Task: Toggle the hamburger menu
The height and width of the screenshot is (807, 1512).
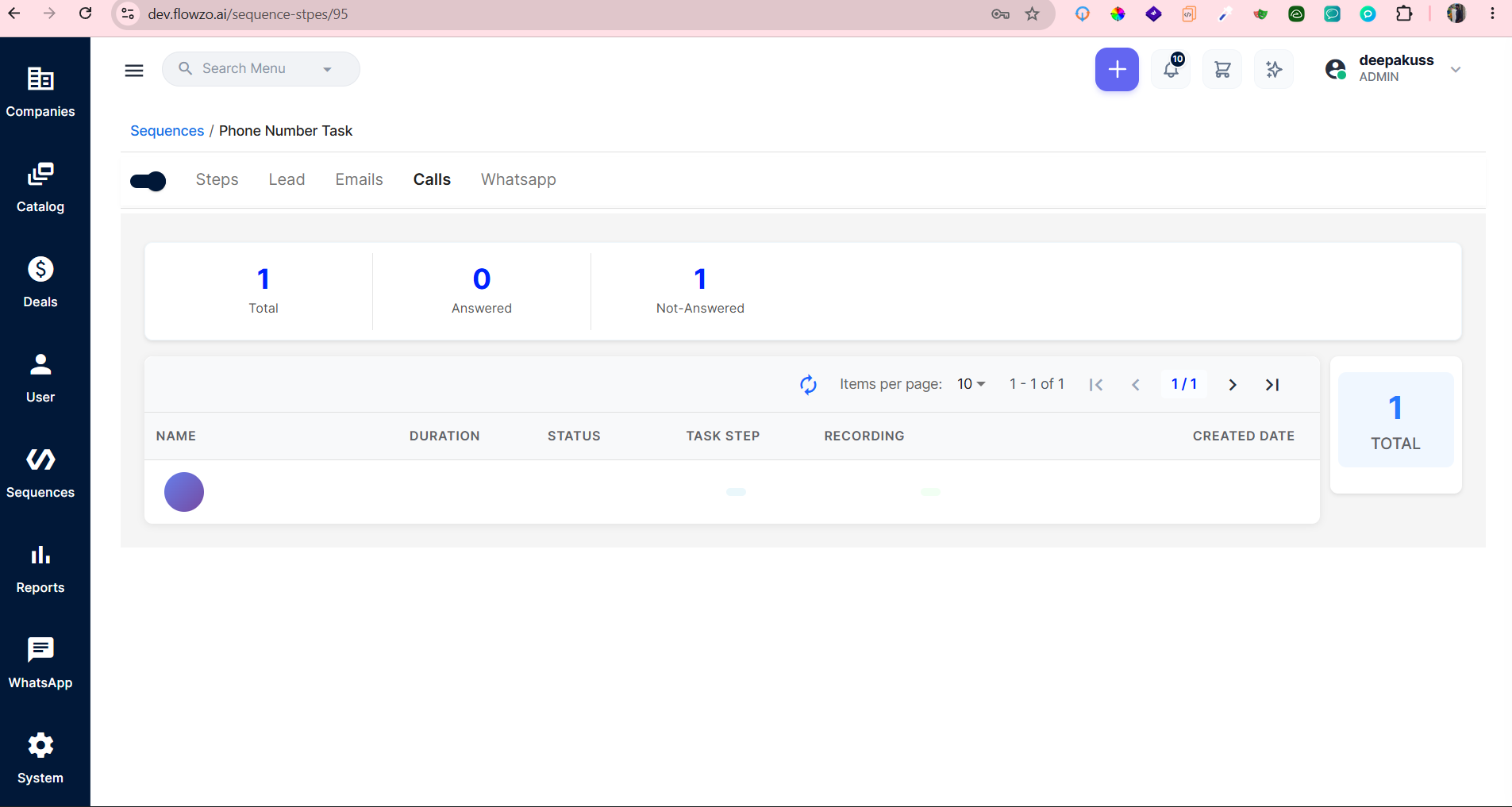Action: (134, 70)
